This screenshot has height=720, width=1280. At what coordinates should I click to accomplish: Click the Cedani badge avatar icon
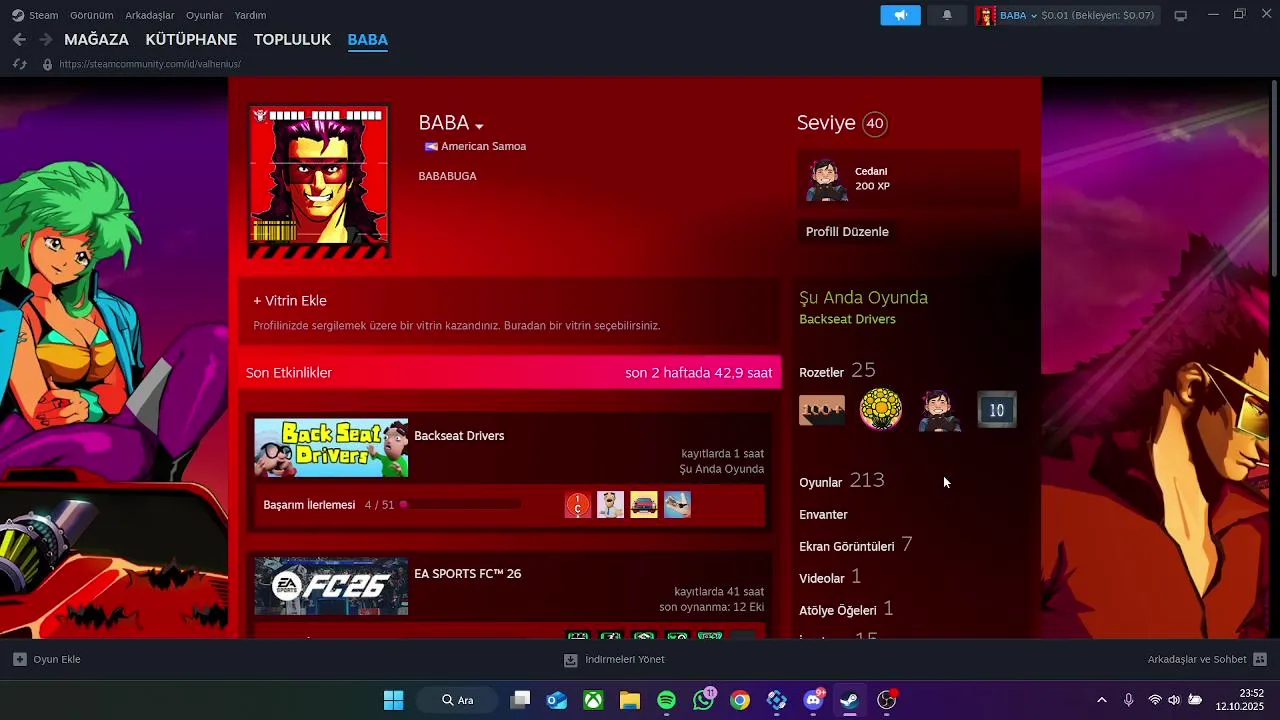[827, 180]
